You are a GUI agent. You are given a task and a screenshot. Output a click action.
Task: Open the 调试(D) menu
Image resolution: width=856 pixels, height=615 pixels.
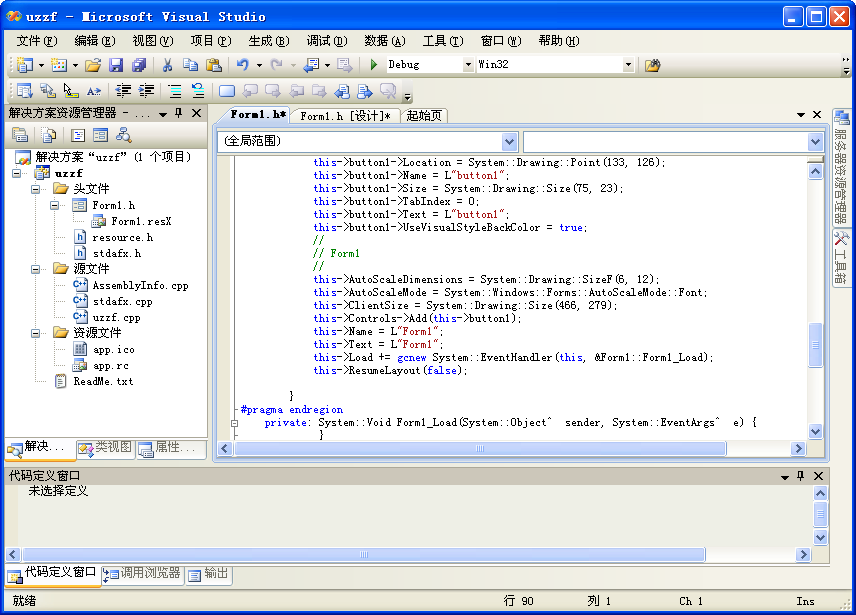pos(326,41)
